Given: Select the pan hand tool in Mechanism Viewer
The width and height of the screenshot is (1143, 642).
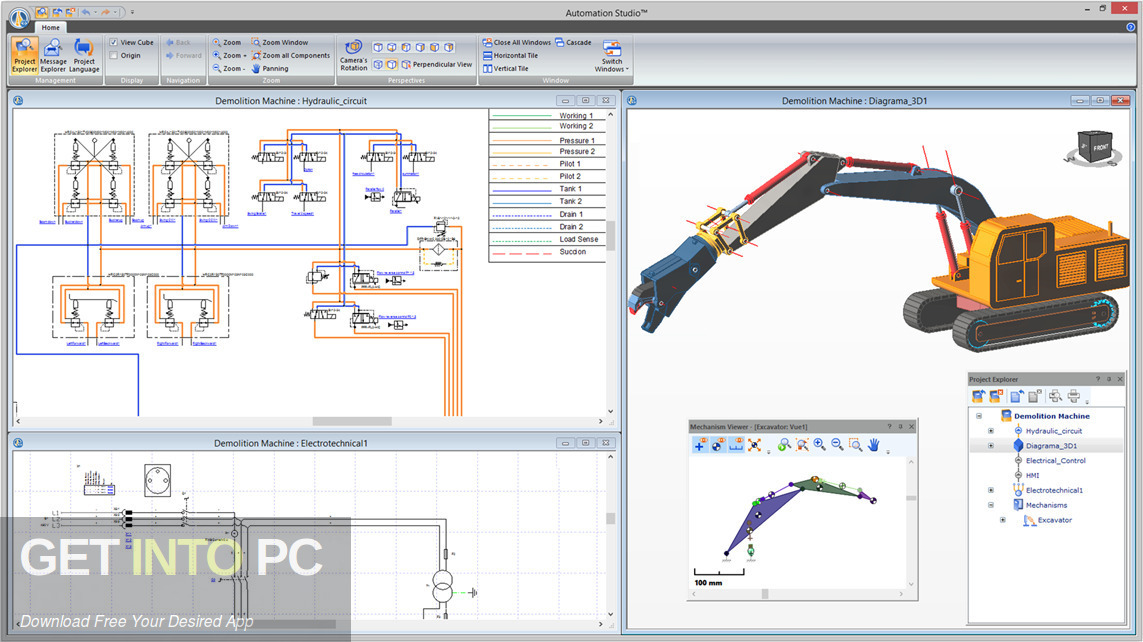Looking at the screenshot, I should point(873,445).
